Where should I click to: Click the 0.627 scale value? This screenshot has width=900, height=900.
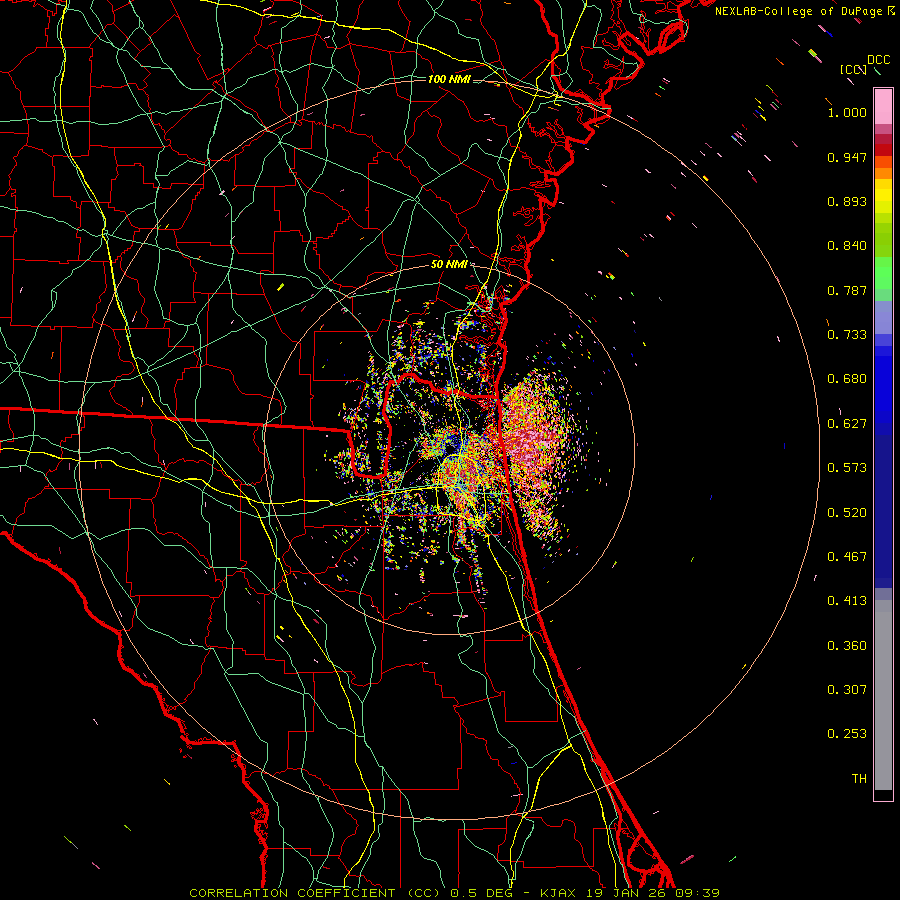pos(847,424)
